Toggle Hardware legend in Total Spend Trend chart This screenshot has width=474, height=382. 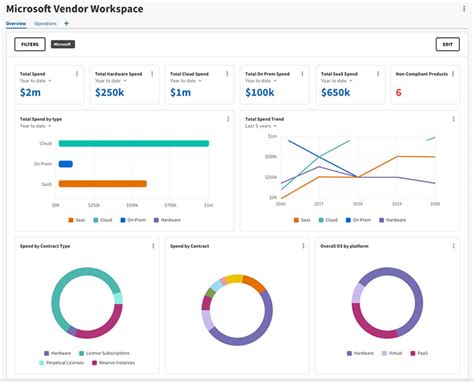[393, 220]
